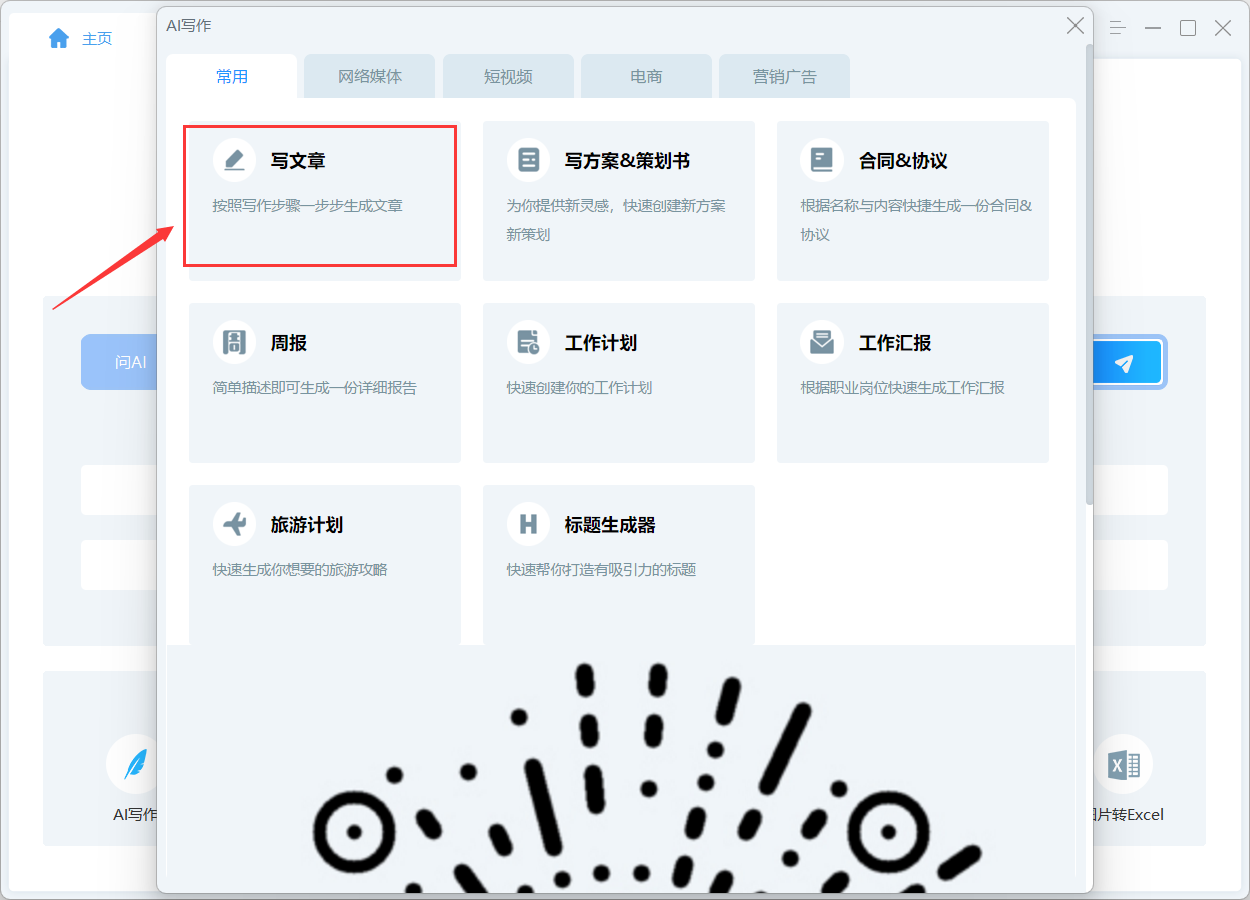The width and height of the screenshot is (1250, 900).
Task: Click the 工作汇报 envelope icon
Action: [822, 341]
